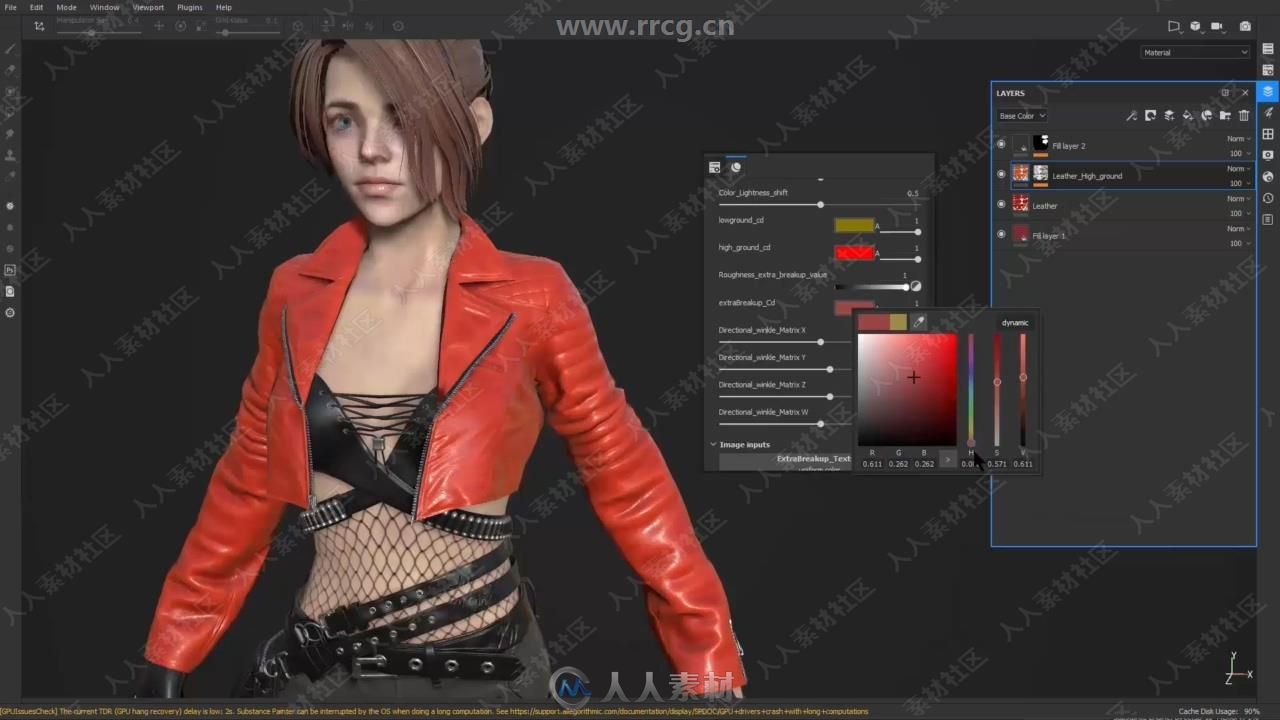Click the high_ground_cd red swatch

[x=854, y=253]
